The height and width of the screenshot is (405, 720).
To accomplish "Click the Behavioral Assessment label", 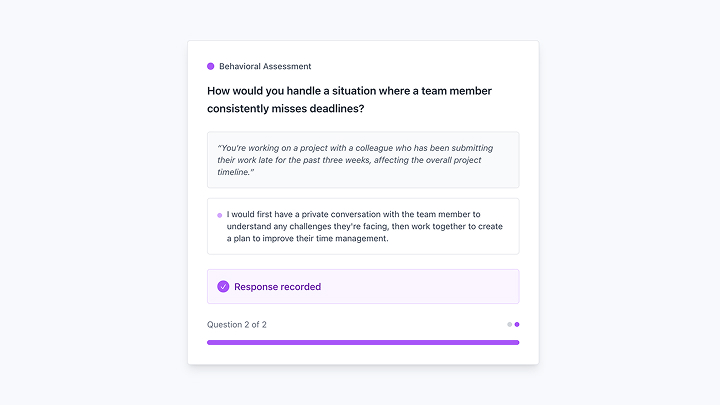I will click(265, 66).
